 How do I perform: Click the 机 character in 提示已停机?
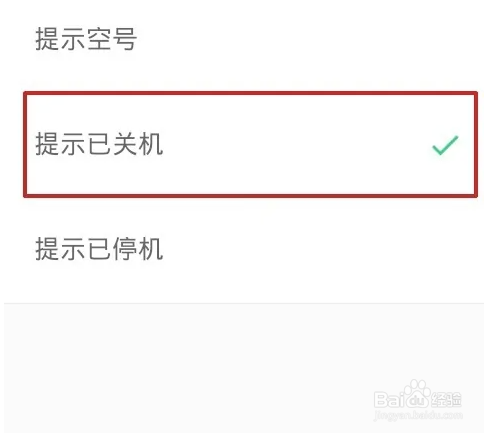151,249
